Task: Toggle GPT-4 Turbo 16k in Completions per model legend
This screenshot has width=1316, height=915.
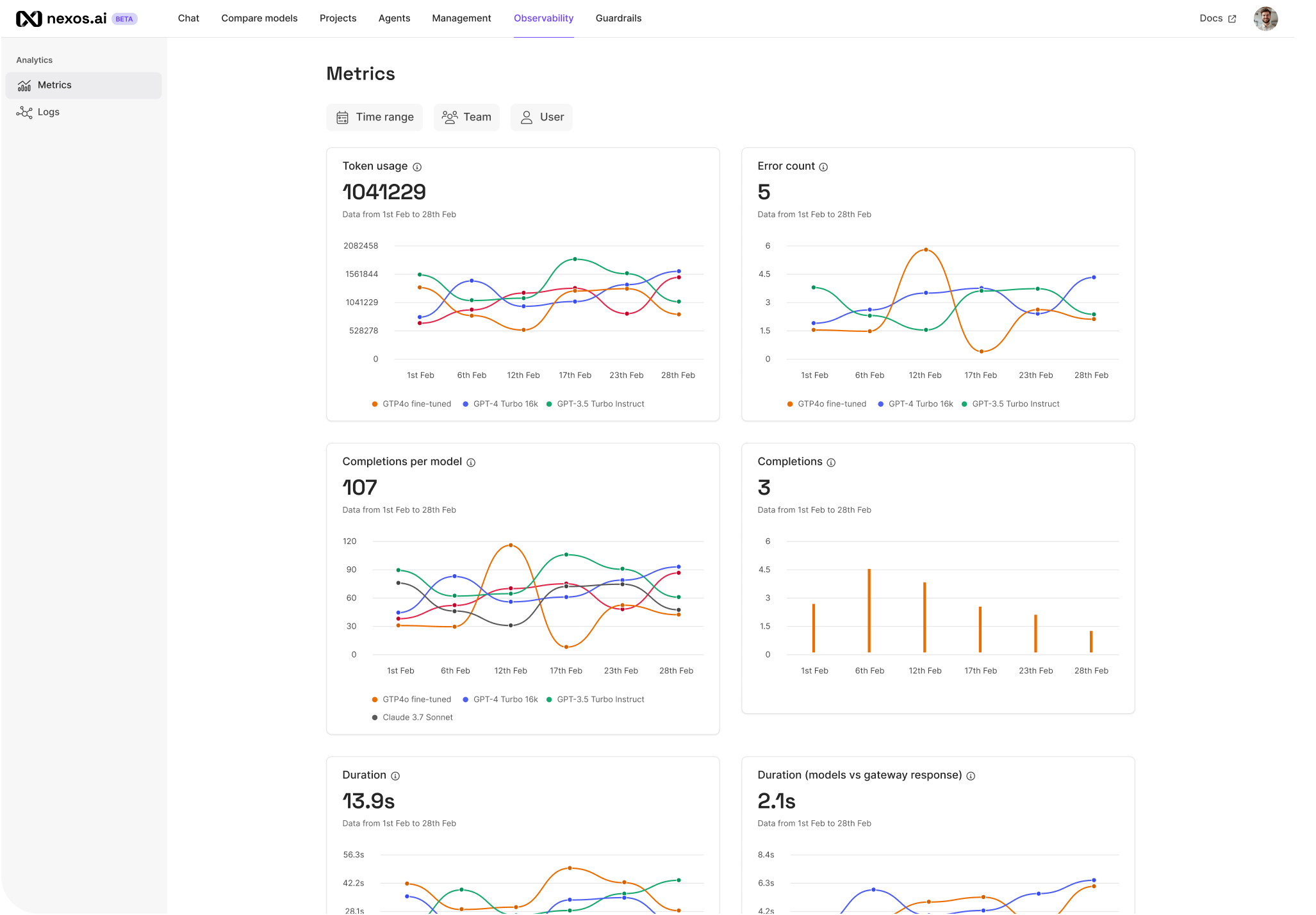Action: click(500, 699)
